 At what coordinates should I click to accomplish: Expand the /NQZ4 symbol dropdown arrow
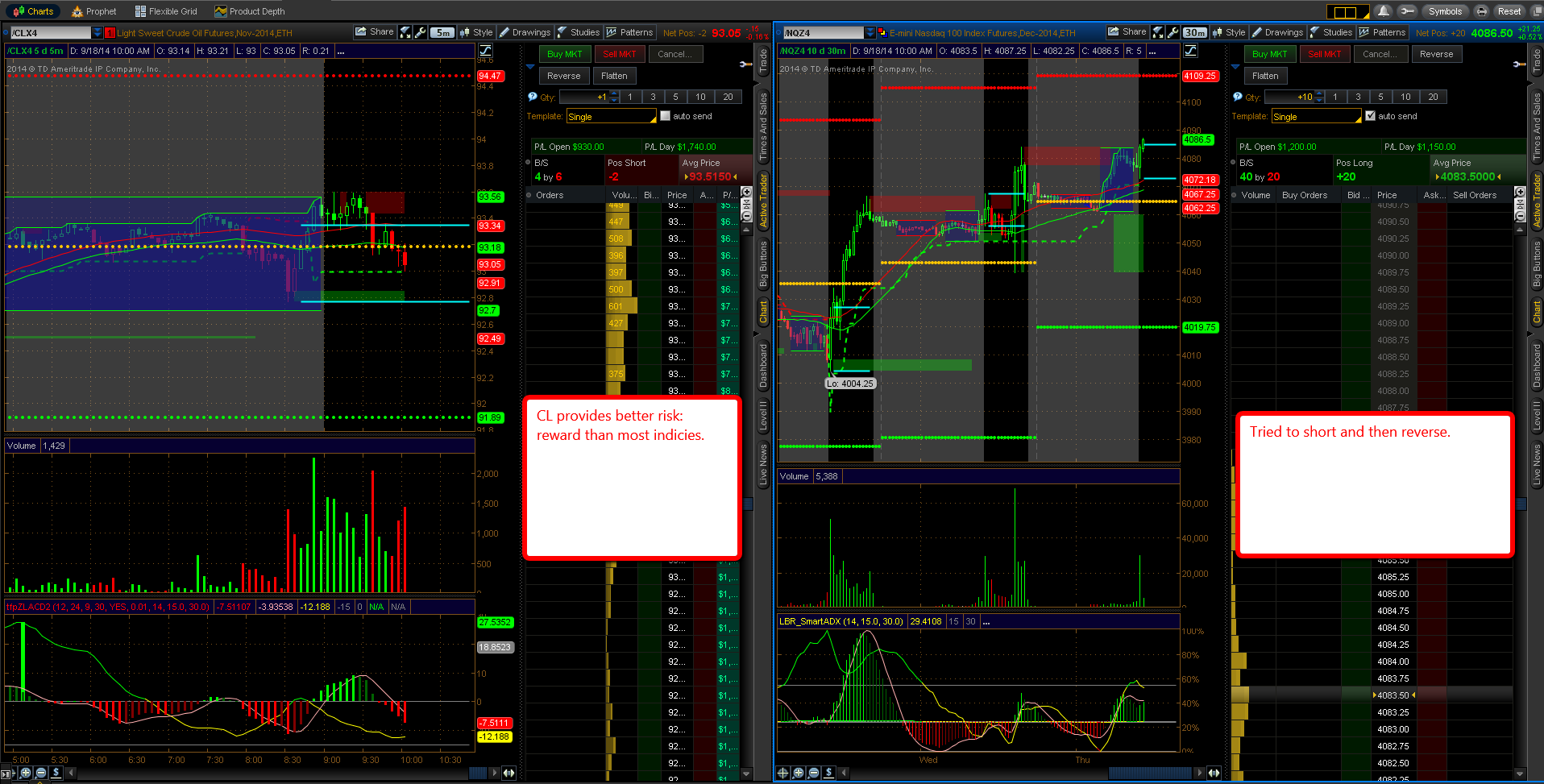click(870, 33)
